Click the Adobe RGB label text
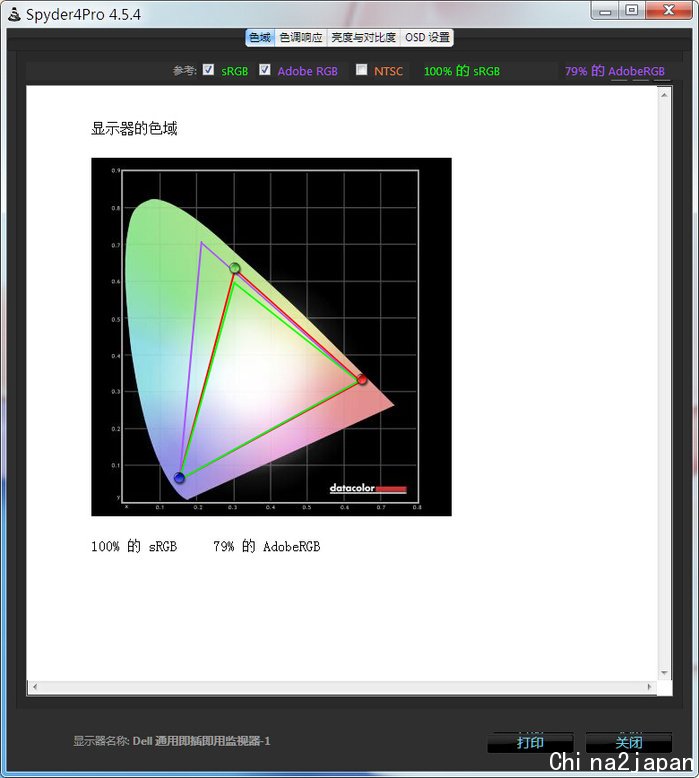Image resolution: width=699 pixels, height=778 pixels. click(x=308, y=71)
